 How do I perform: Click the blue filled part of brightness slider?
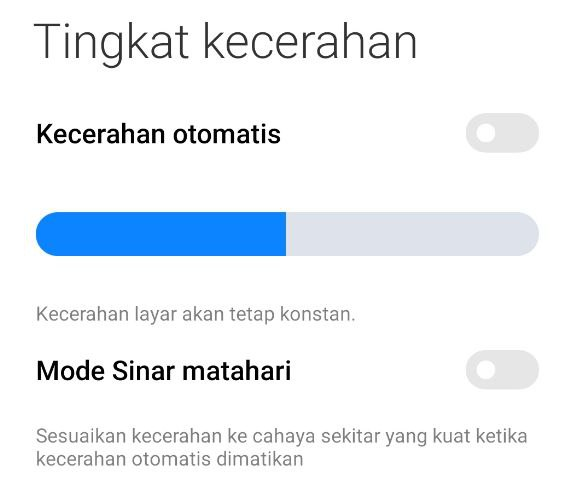click(x=161, y=234)
